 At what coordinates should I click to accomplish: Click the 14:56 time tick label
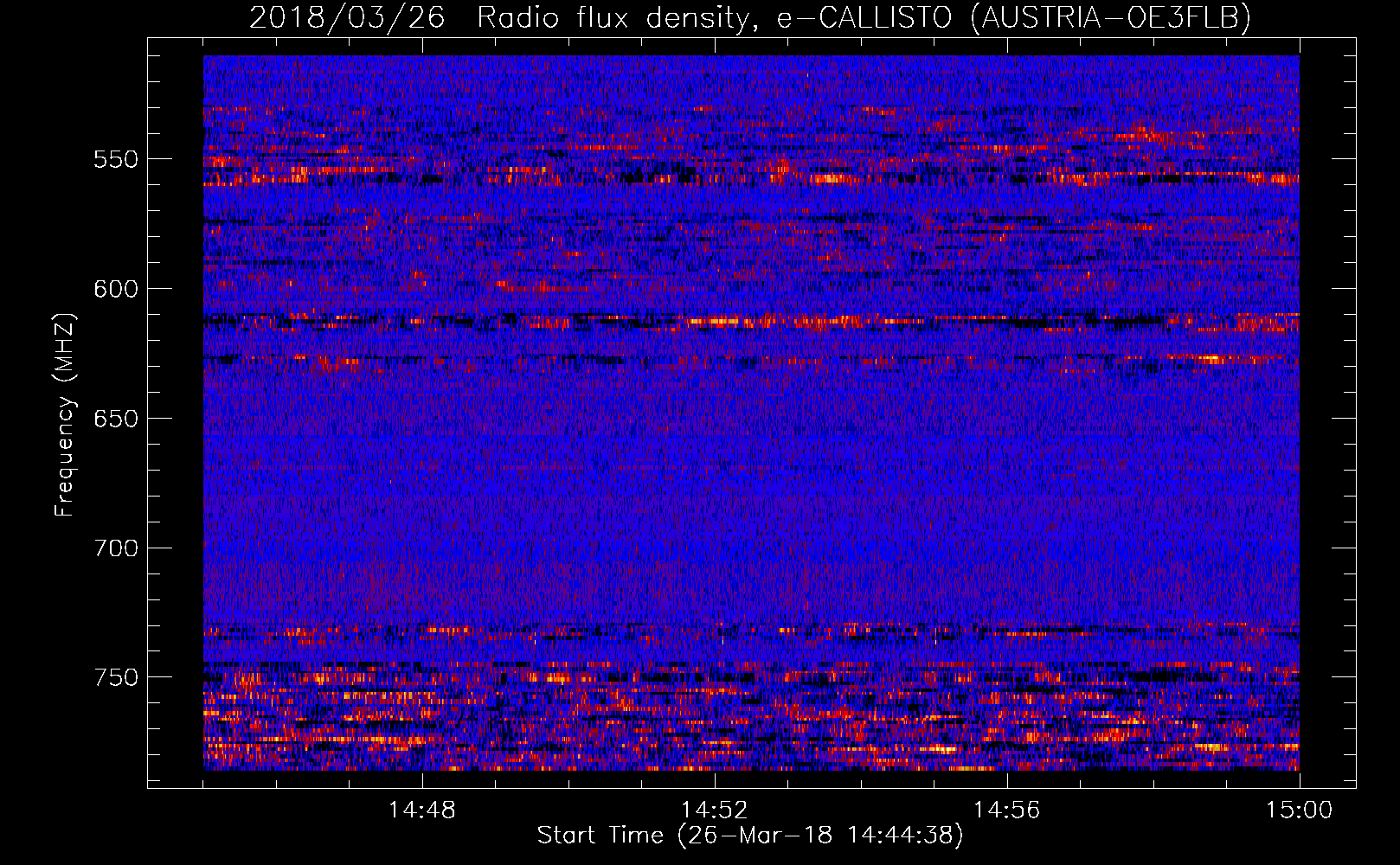coord(1007,811)
